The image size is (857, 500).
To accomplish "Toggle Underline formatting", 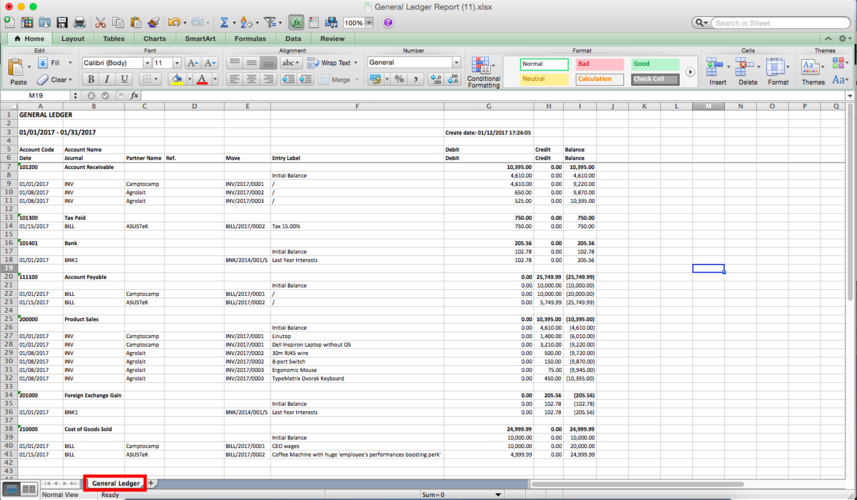I will pos(124,79).
